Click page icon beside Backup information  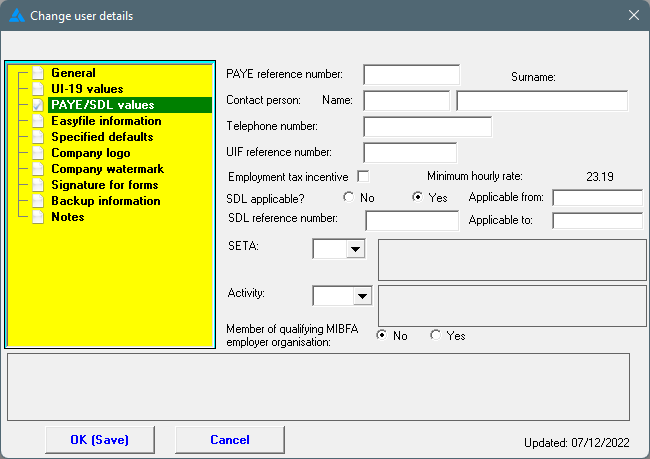pos(38,201)
